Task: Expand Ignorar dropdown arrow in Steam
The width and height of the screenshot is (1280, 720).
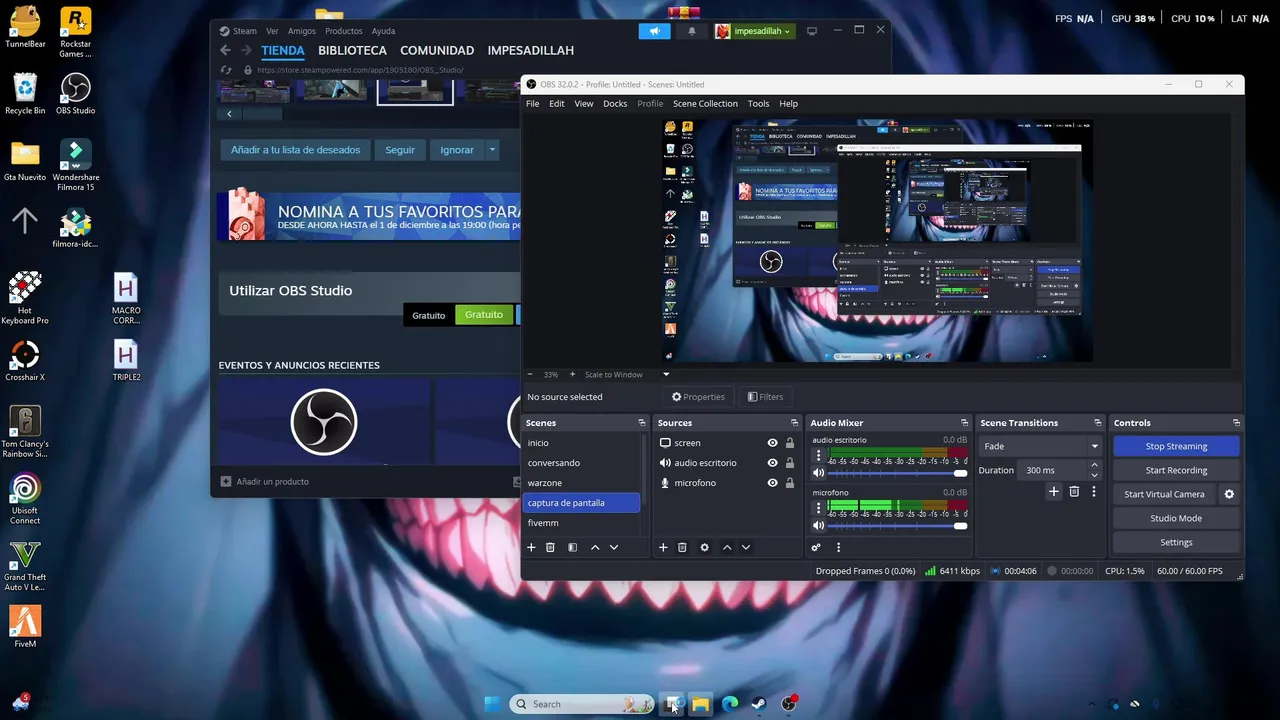Action: pyautogui.click(x=492, y=150)
